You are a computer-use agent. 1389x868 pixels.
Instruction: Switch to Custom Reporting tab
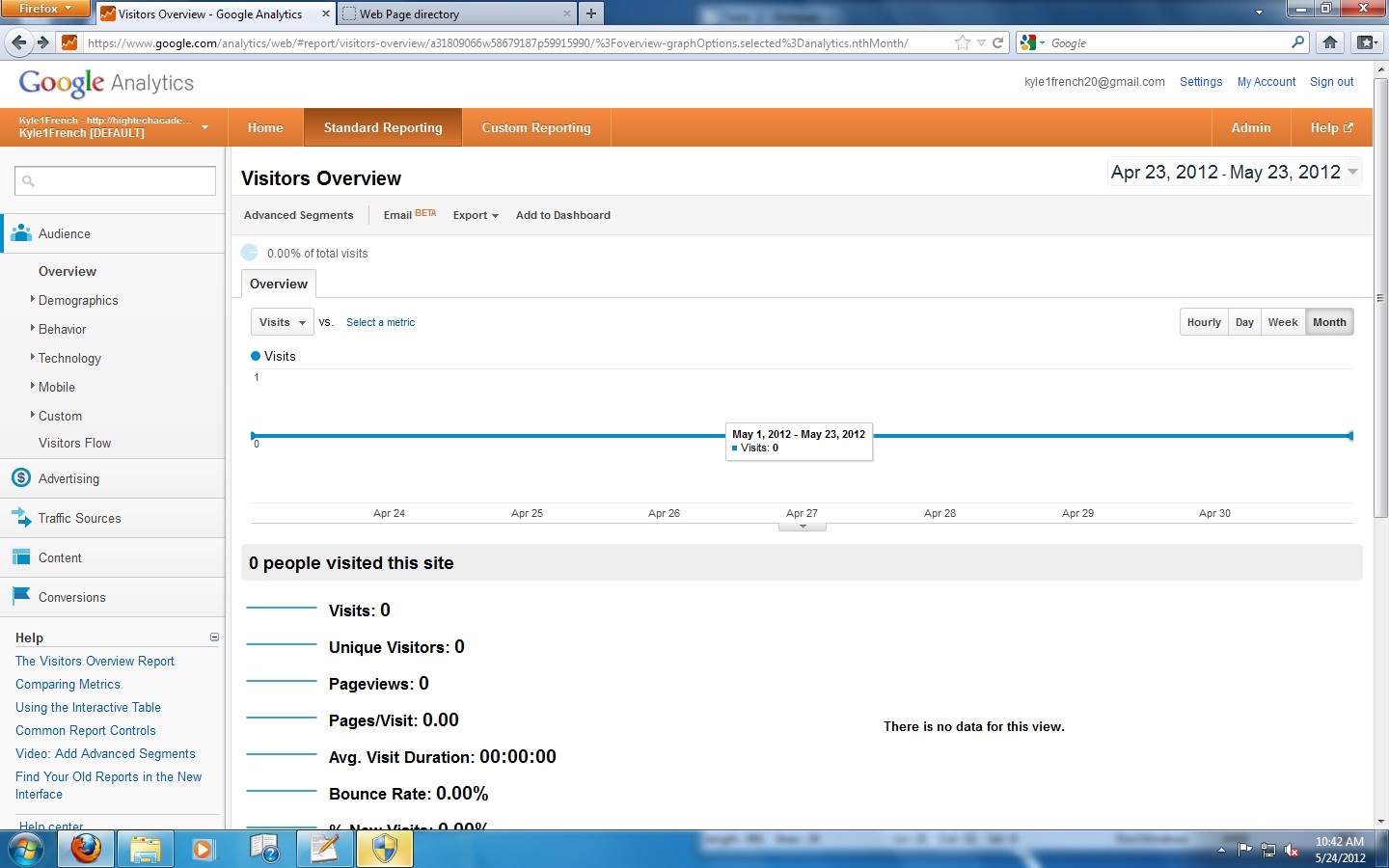(535, 127)
